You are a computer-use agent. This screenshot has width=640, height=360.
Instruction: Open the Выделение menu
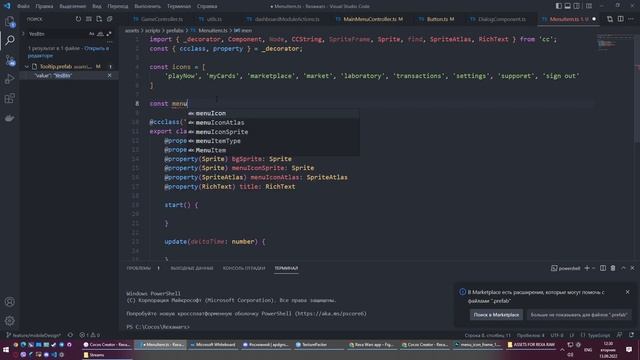[x=73, y=6]
